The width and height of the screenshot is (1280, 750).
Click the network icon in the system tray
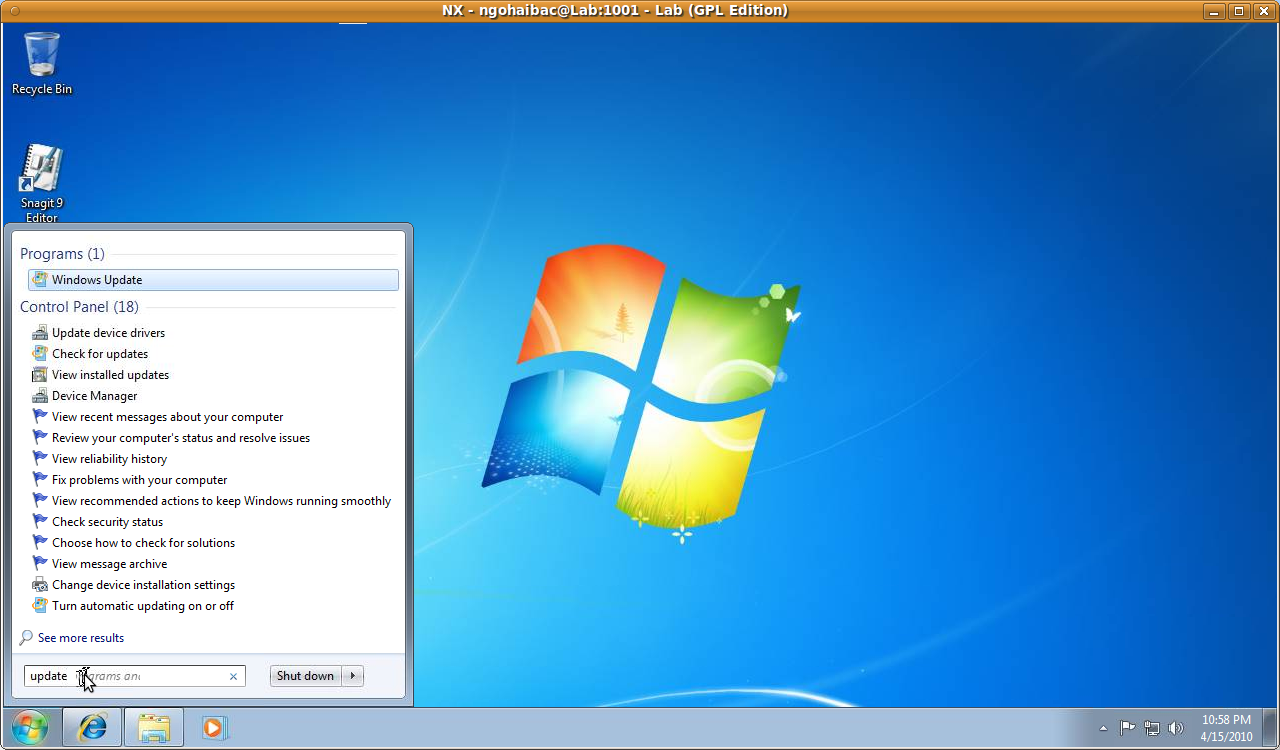[1152, 728]
